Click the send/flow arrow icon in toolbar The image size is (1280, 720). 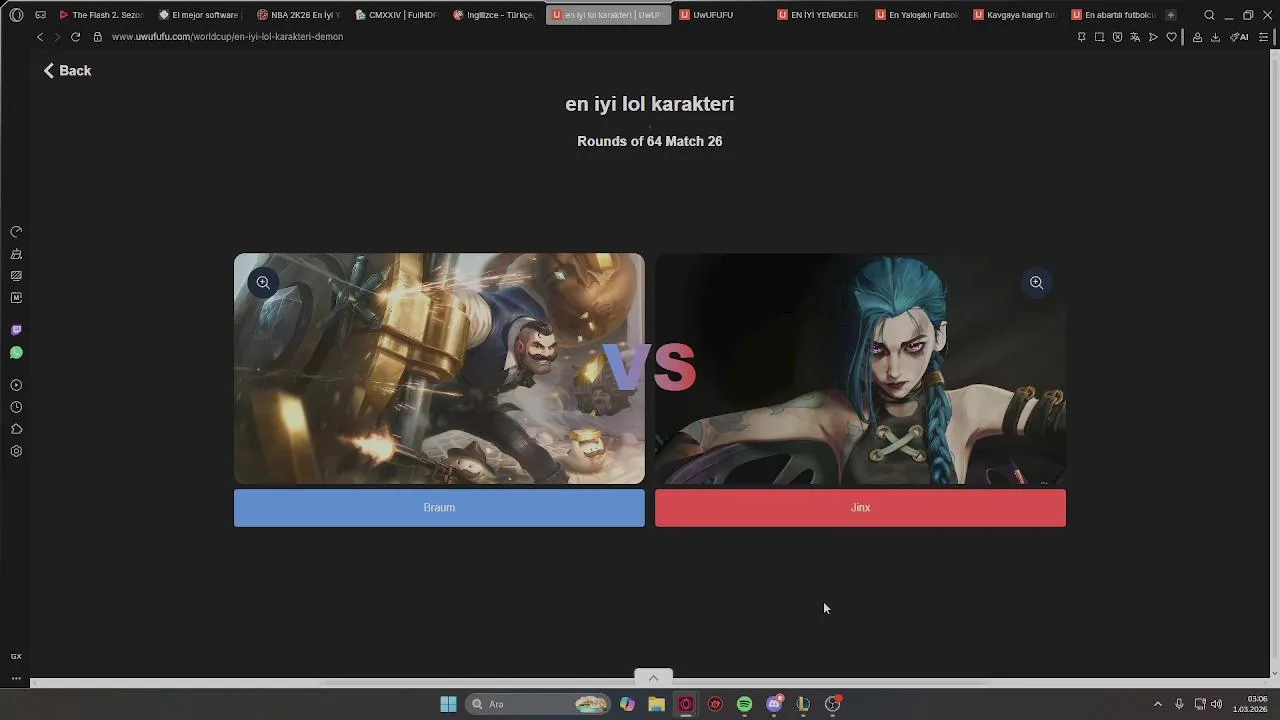tap(1153, 37)
